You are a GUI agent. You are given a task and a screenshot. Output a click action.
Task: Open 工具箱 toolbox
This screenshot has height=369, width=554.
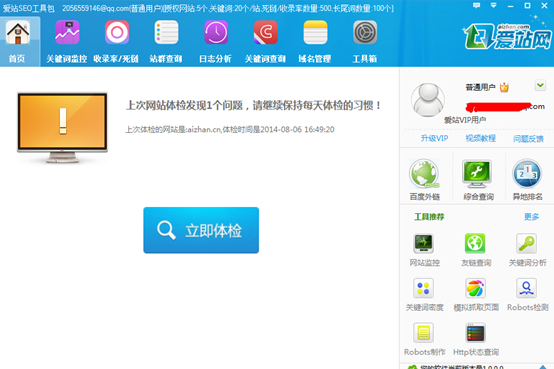(365, 42)
